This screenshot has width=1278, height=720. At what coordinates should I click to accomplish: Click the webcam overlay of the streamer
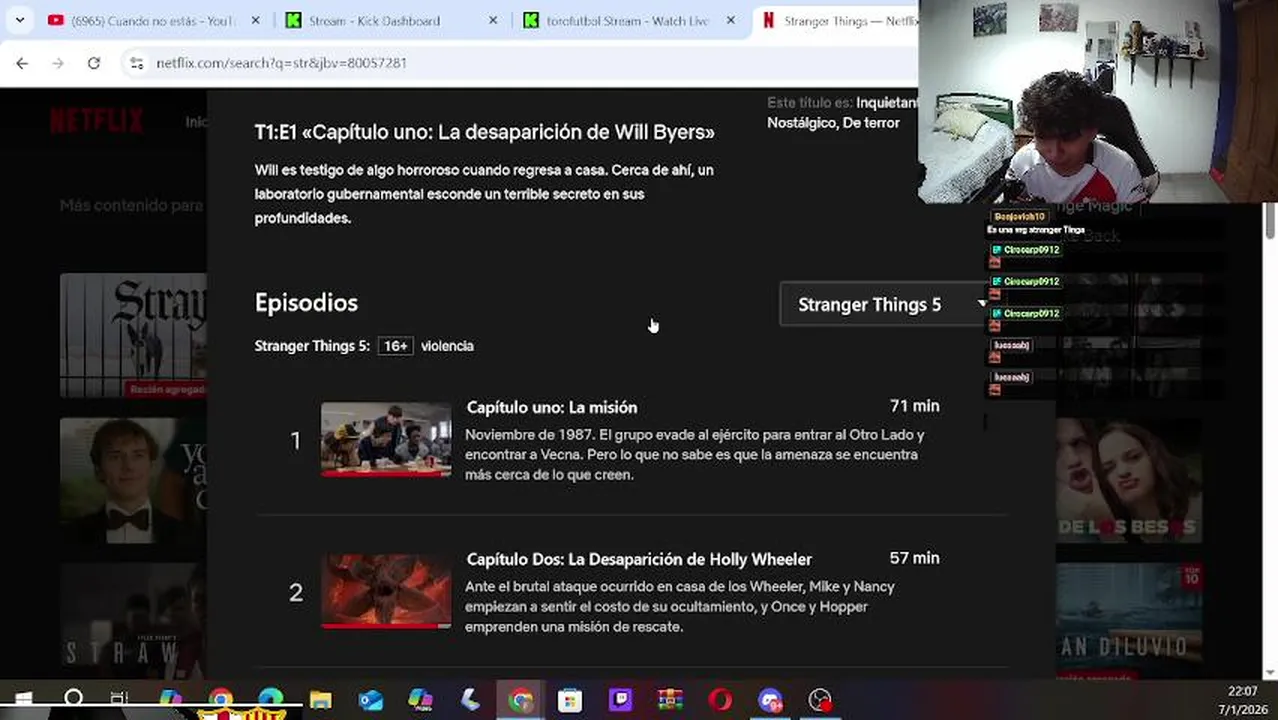(1097, 101)
